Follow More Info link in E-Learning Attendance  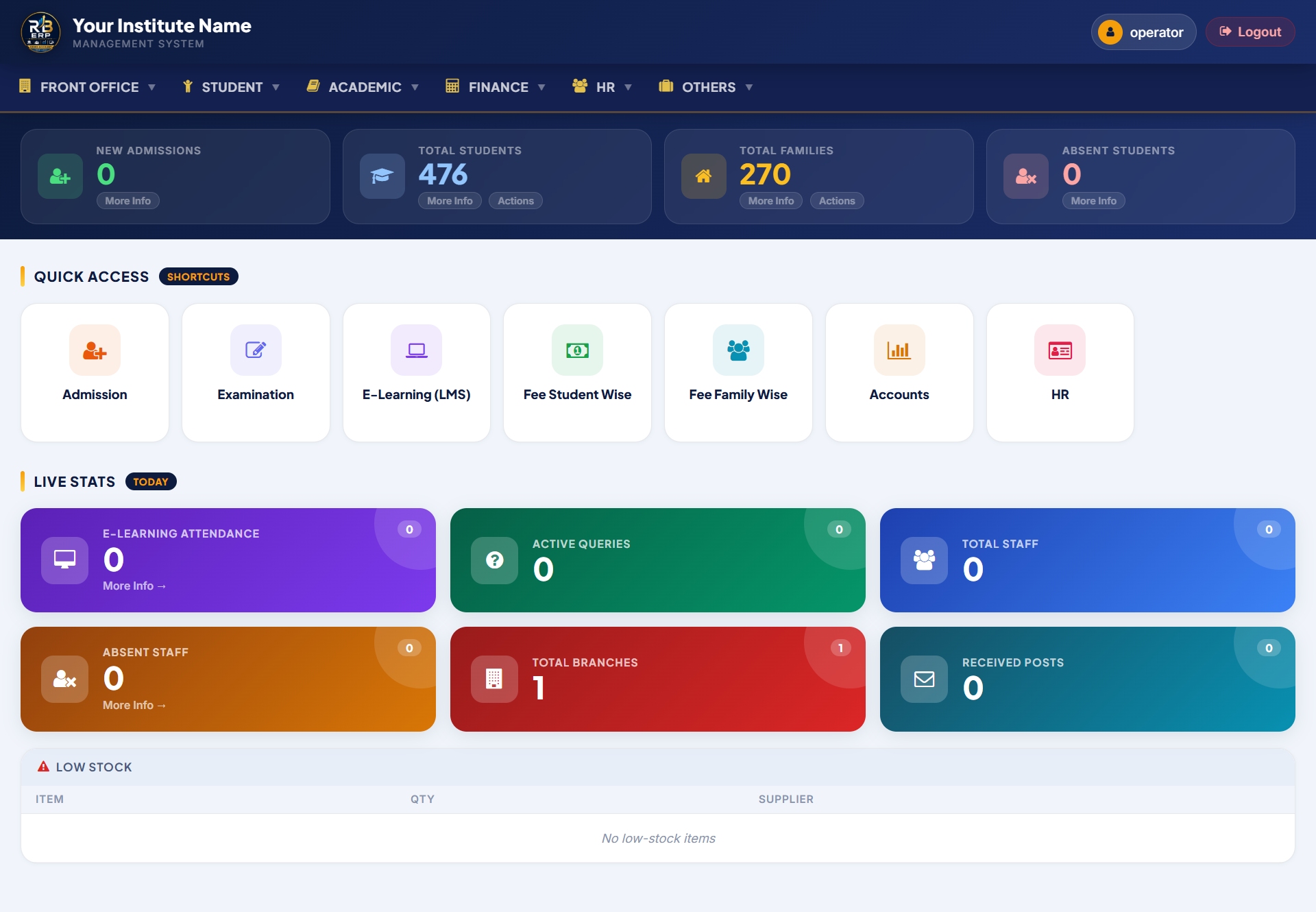tap(134, 586)
